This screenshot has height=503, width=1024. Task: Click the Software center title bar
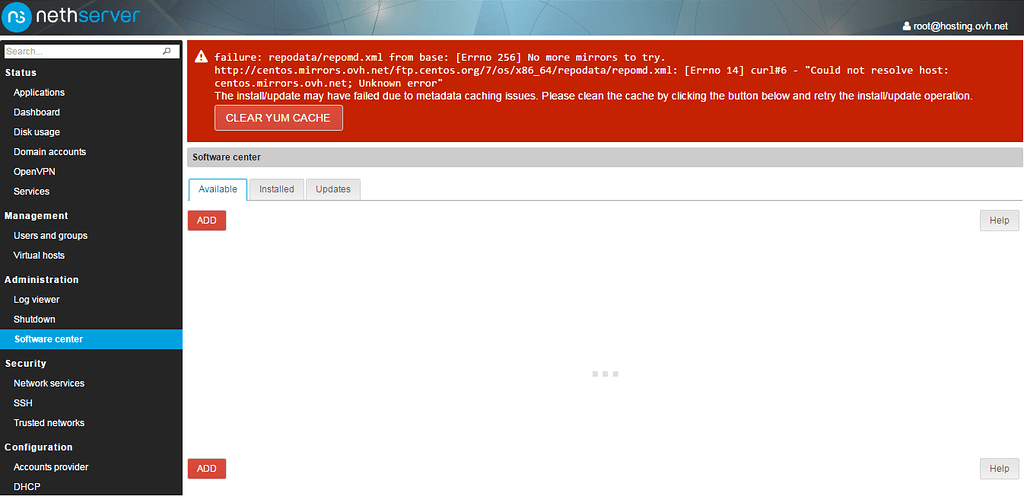click(x=605, y=157)
